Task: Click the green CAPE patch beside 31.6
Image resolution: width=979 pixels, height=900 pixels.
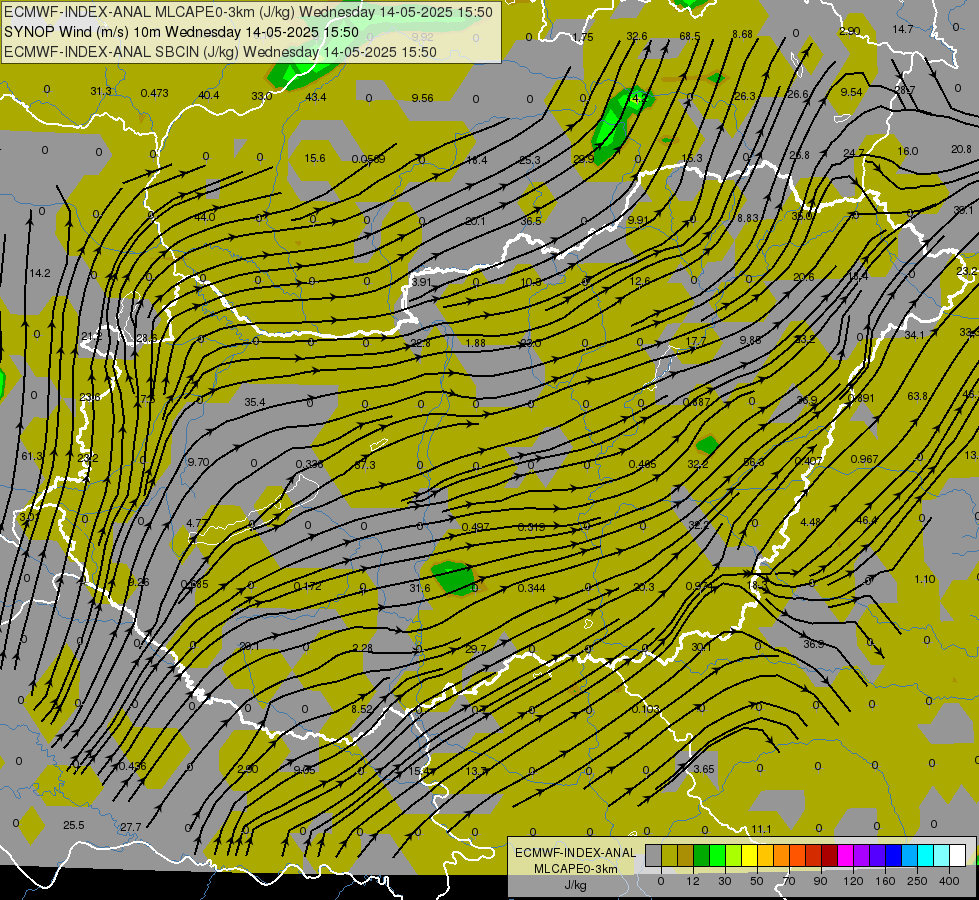Action: [454, 577]
